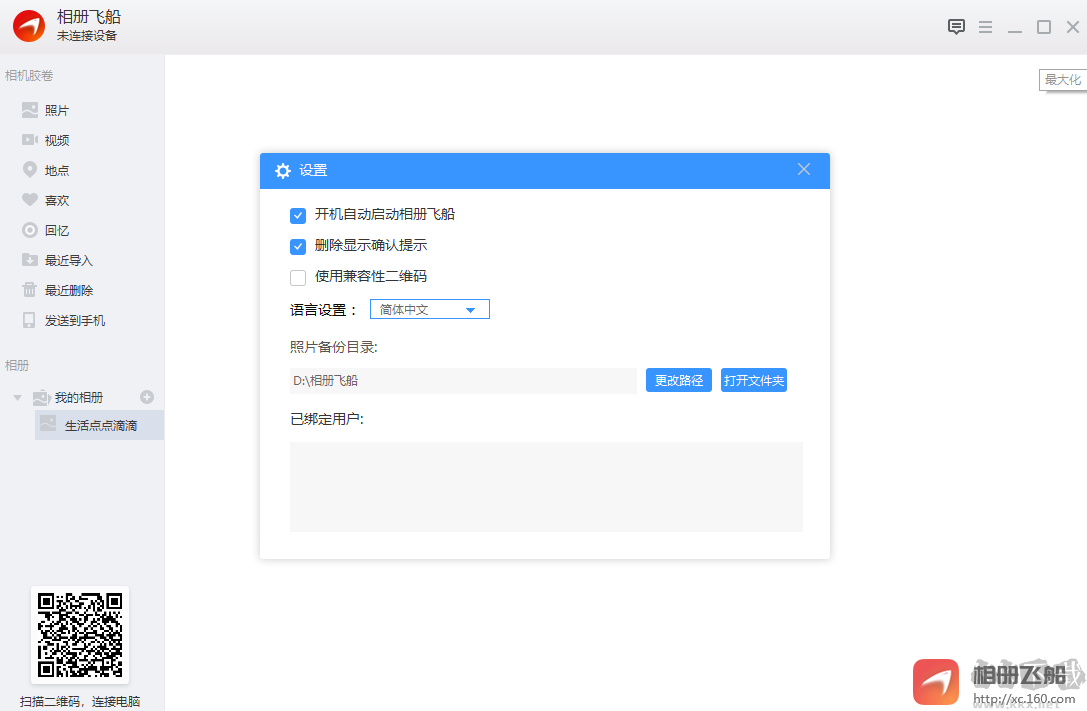The image size is (1087, 711).
Task: Click the app logo at top left
Action: [29, 25]
